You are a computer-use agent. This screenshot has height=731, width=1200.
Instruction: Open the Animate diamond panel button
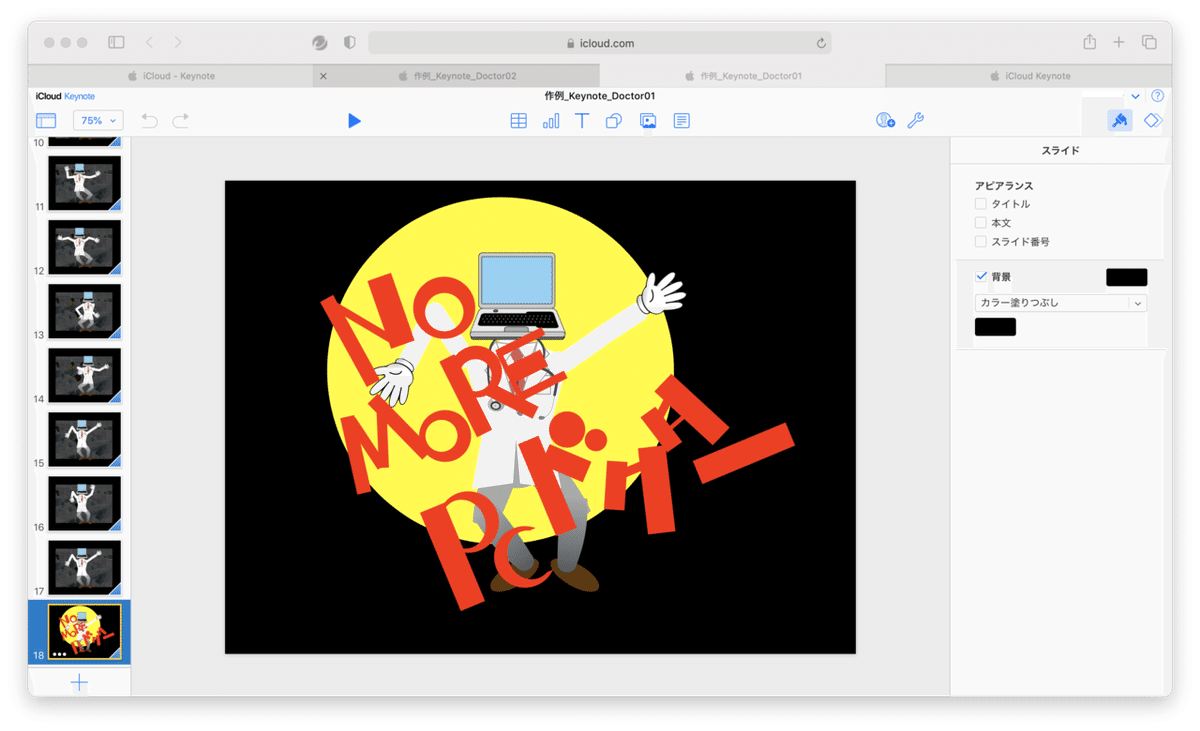click(1152, 120)
